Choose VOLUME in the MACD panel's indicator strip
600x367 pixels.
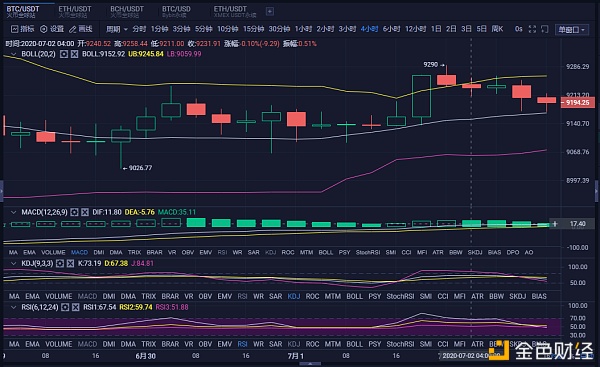[x=53, y=253]
